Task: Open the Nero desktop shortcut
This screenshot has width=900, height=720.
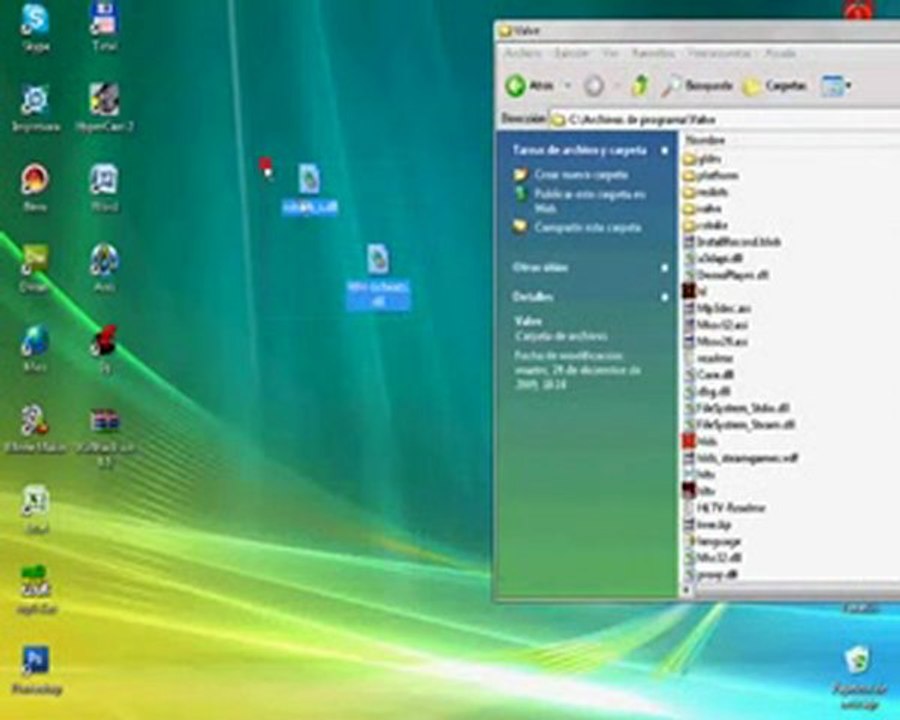Action: click(x=35, y=188)
